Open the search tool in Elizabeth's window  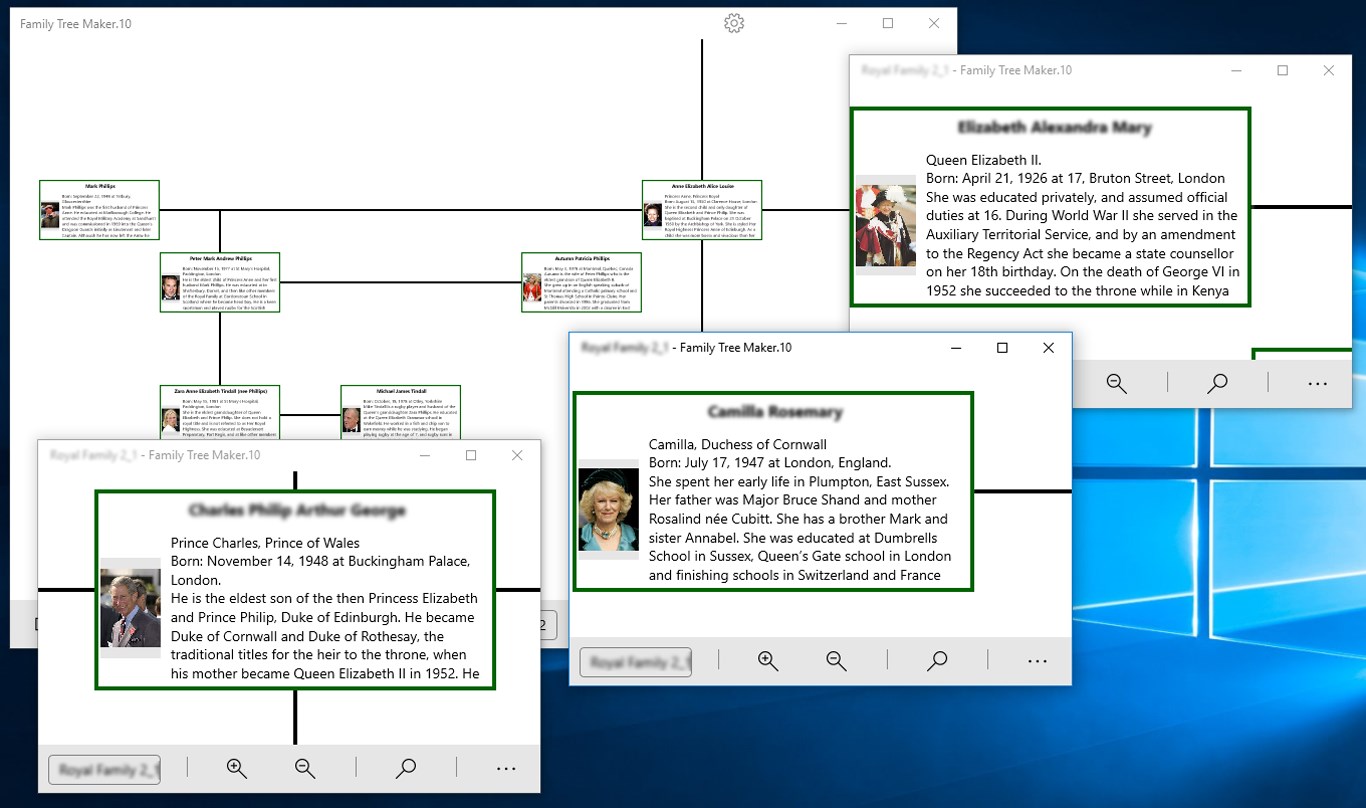click(x=1217, y=383)
